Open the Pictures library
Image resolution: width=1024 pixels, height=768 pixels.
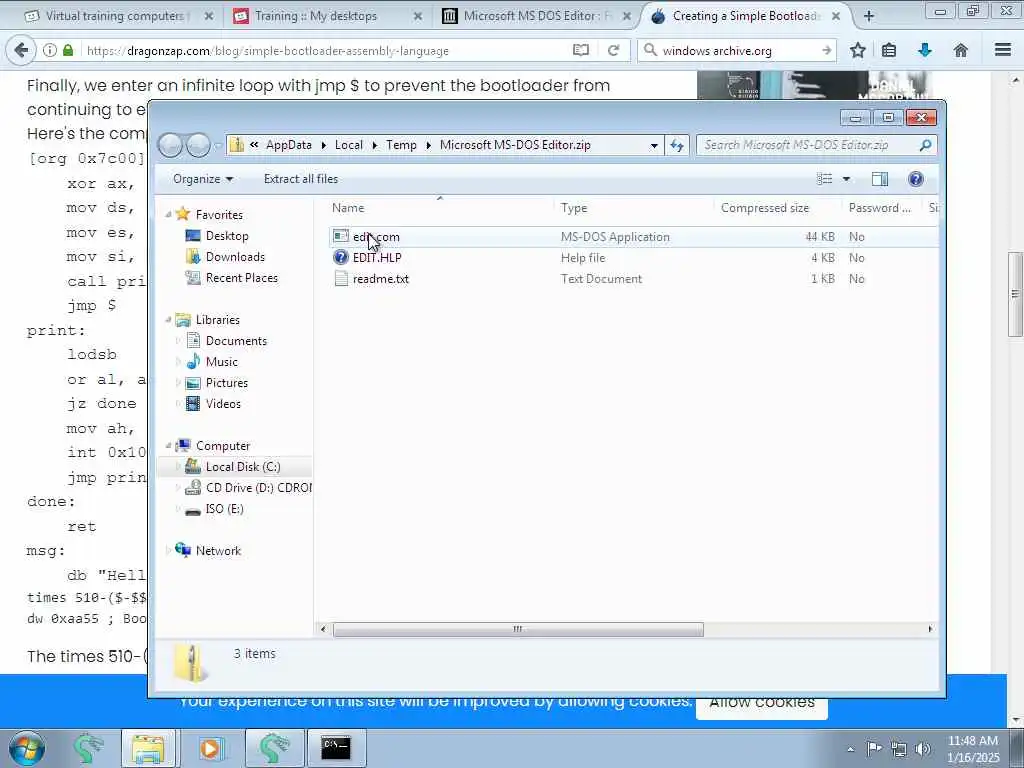(x=227, y=383)
